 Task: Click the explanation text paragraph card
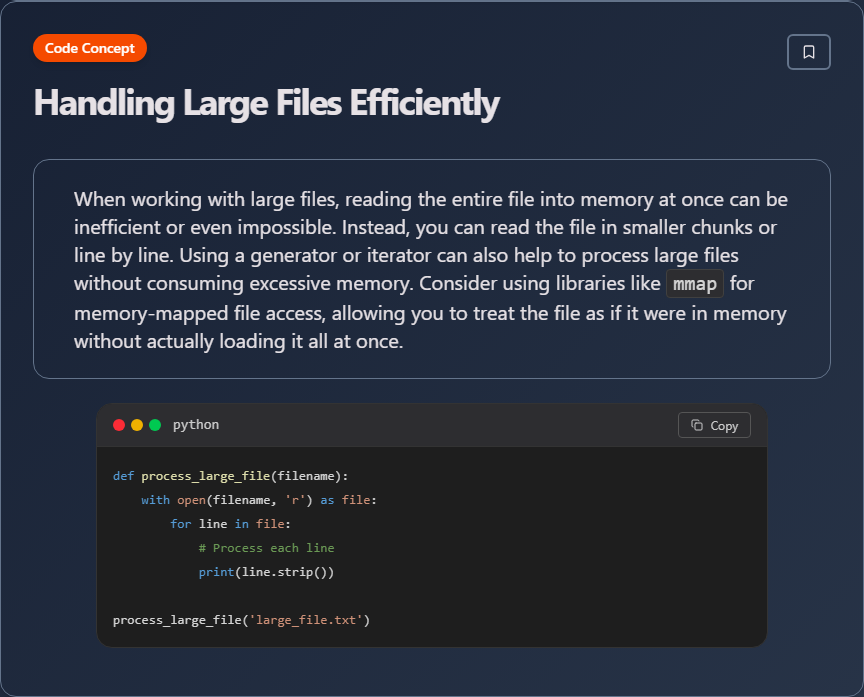(430, 268)
